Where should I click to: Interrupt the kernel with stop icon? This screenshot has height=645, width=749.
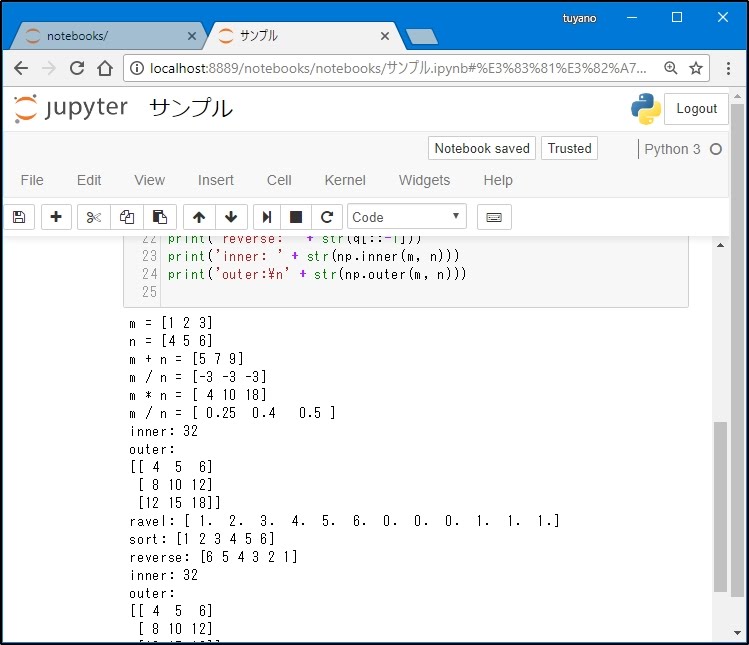point(296,217)
